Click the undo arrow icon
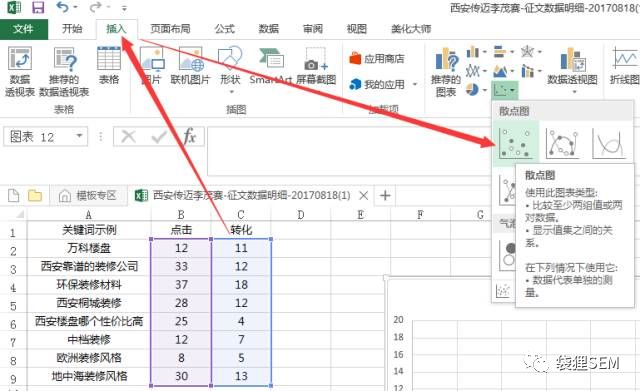The width and height of the screenshot is (640, 391). point(62,7)
